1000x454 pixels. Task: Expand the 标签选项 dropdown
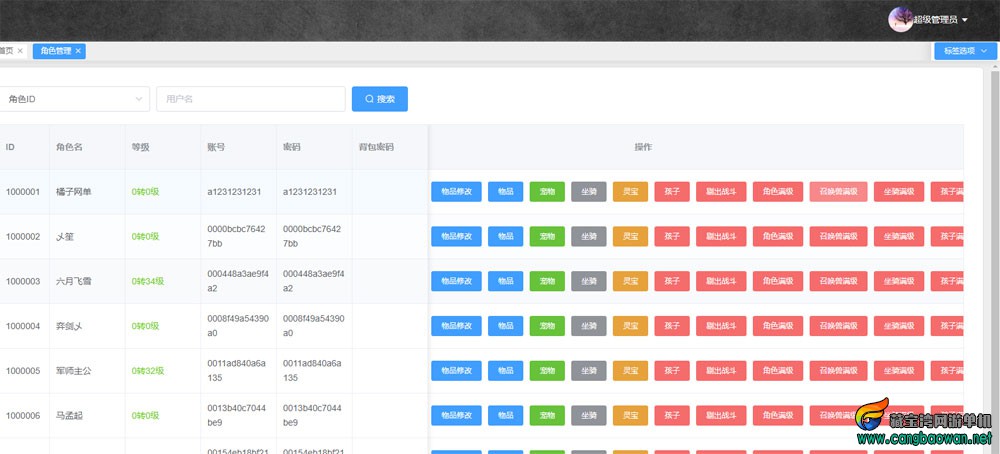tap(964, 51)
